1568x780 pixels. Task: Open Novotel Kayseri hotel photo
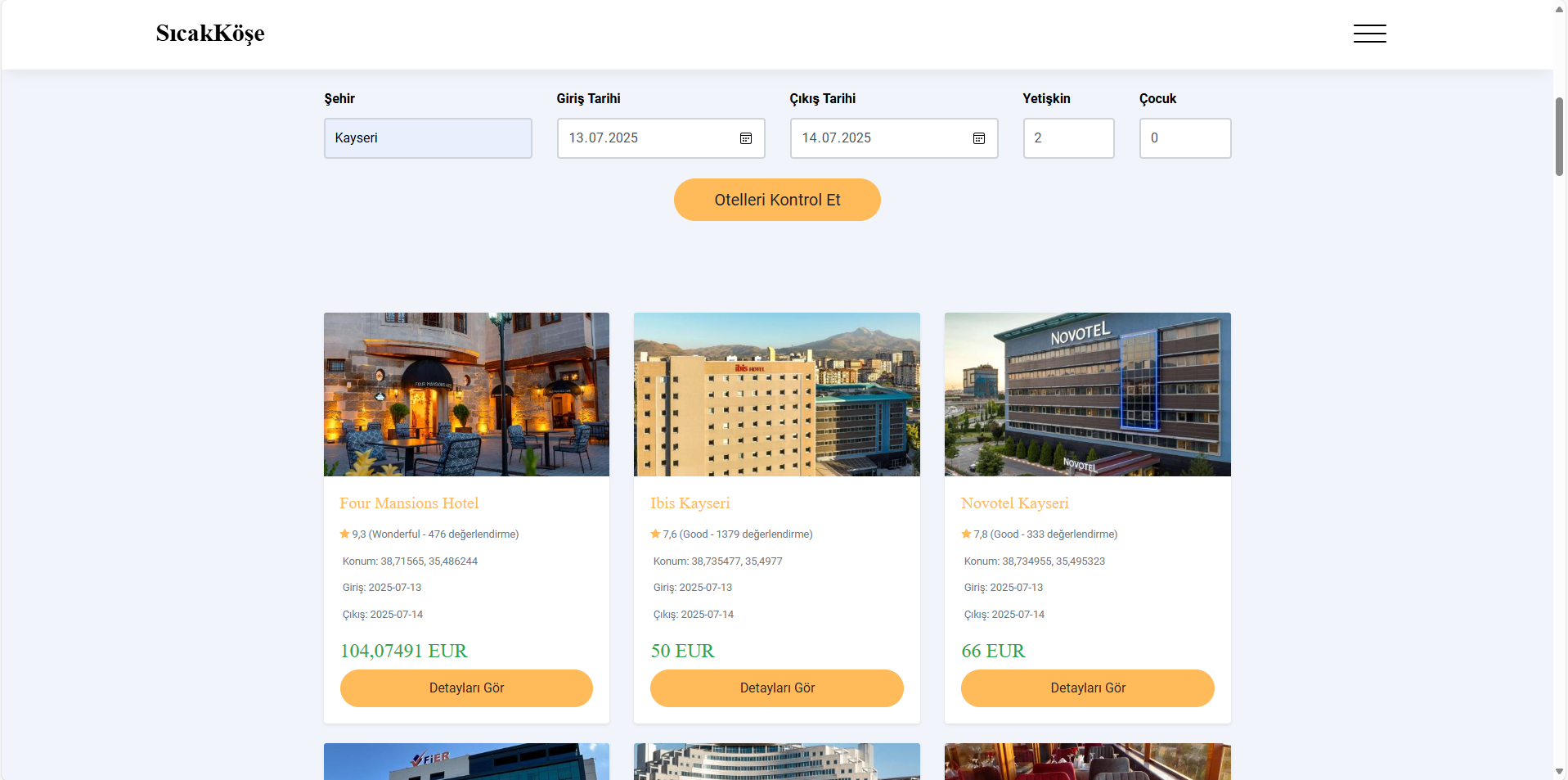tap(1088, 395)
